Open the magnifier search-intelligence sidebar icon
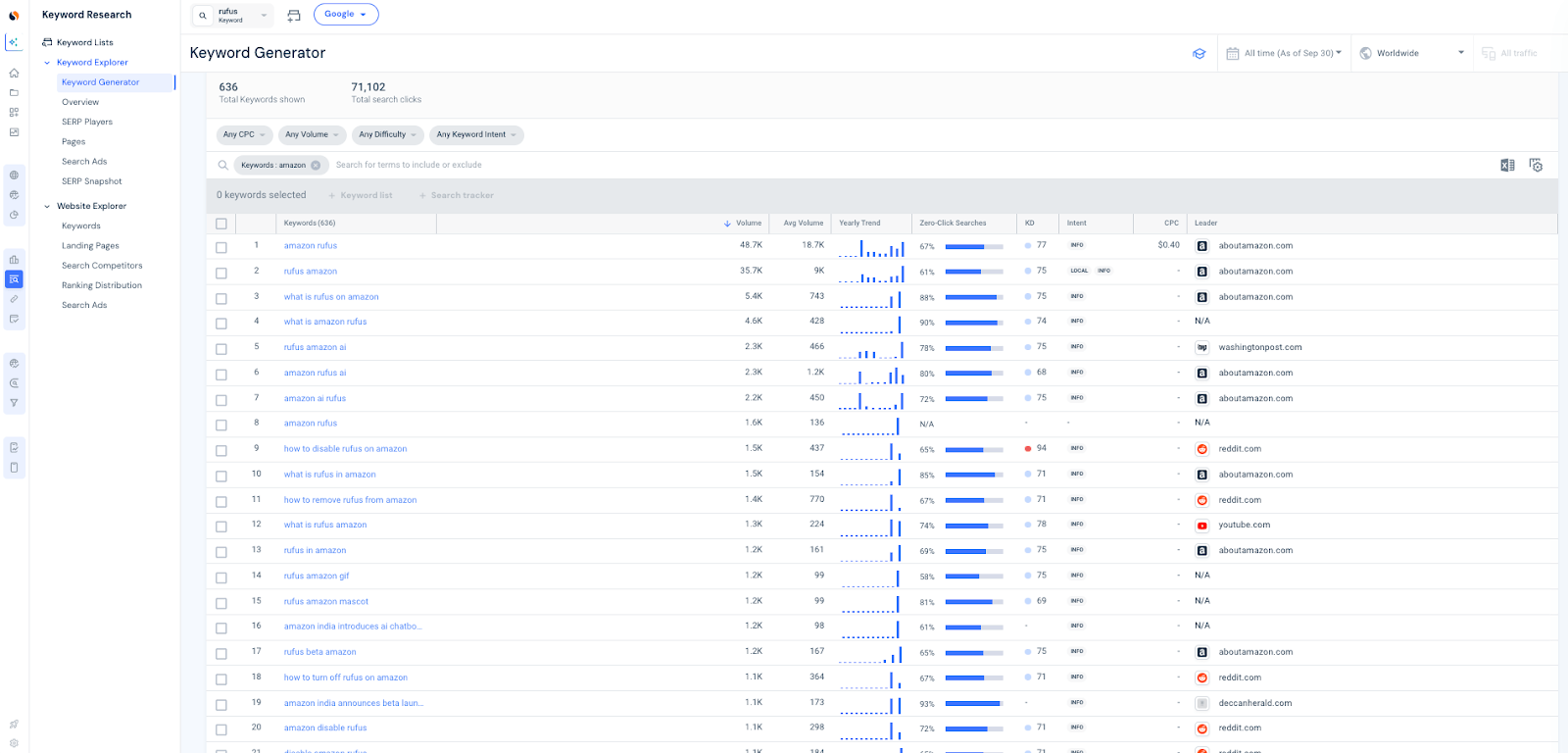The image size is (1568, 753). 14,383
